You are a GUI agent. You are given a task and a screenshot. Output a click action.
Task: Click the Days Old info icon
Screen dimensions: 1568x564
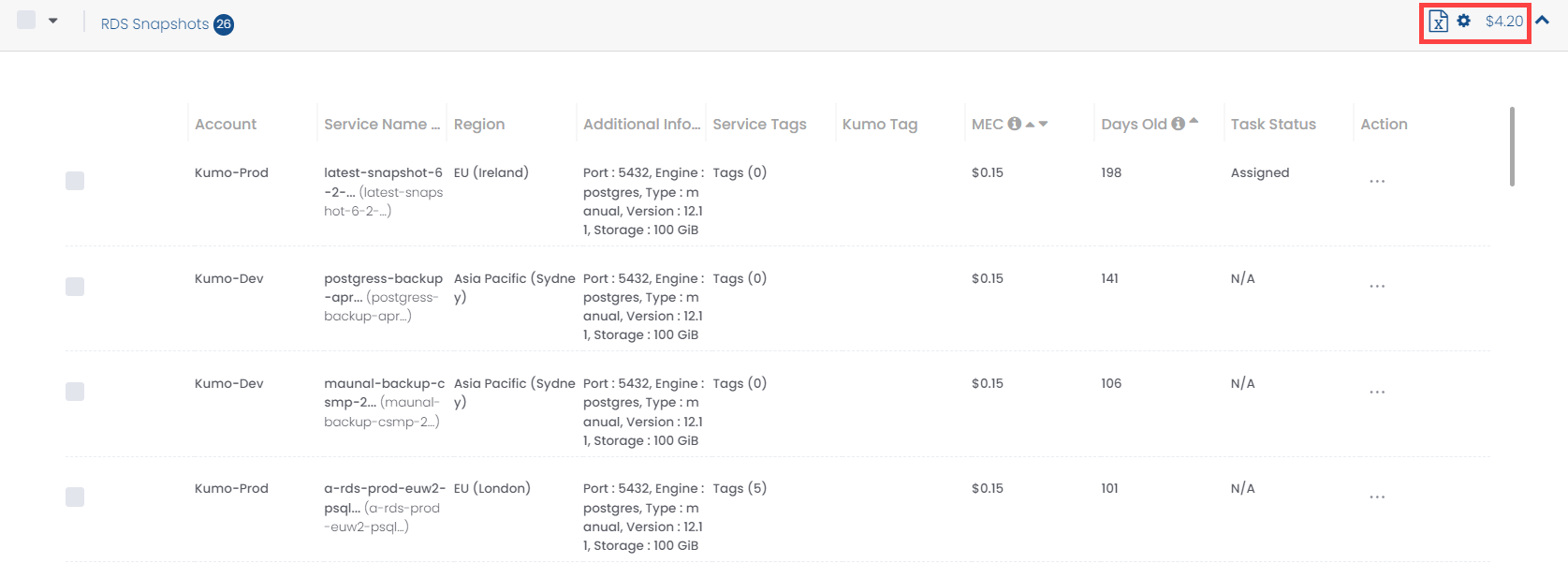1179,124
